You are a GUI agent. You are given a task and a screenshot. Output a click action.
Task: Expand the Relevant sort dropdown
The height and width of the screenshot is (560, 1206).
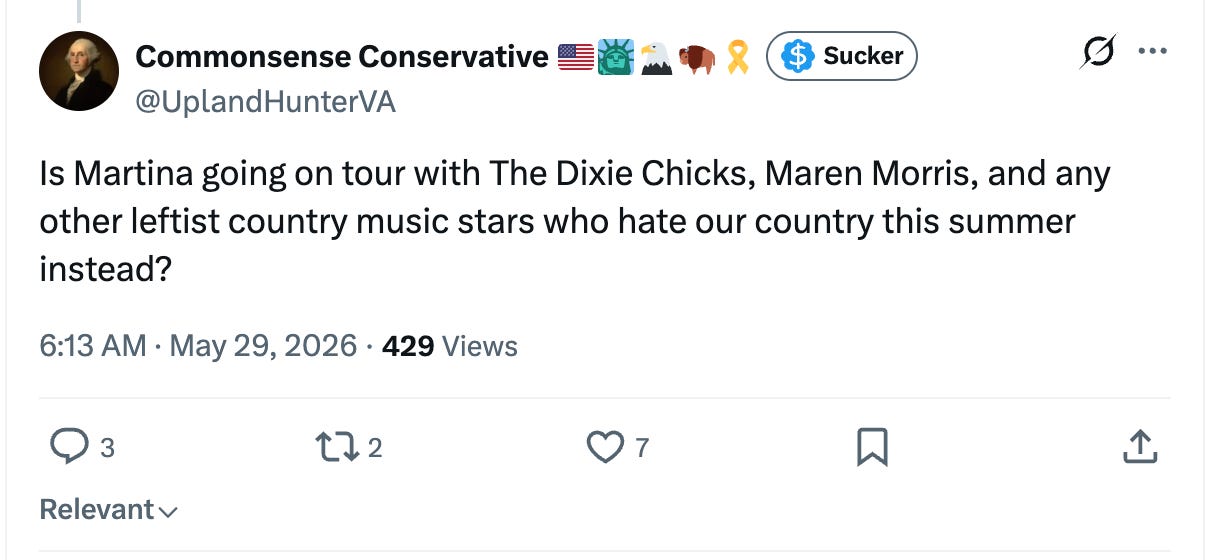[x=109, y=510]
